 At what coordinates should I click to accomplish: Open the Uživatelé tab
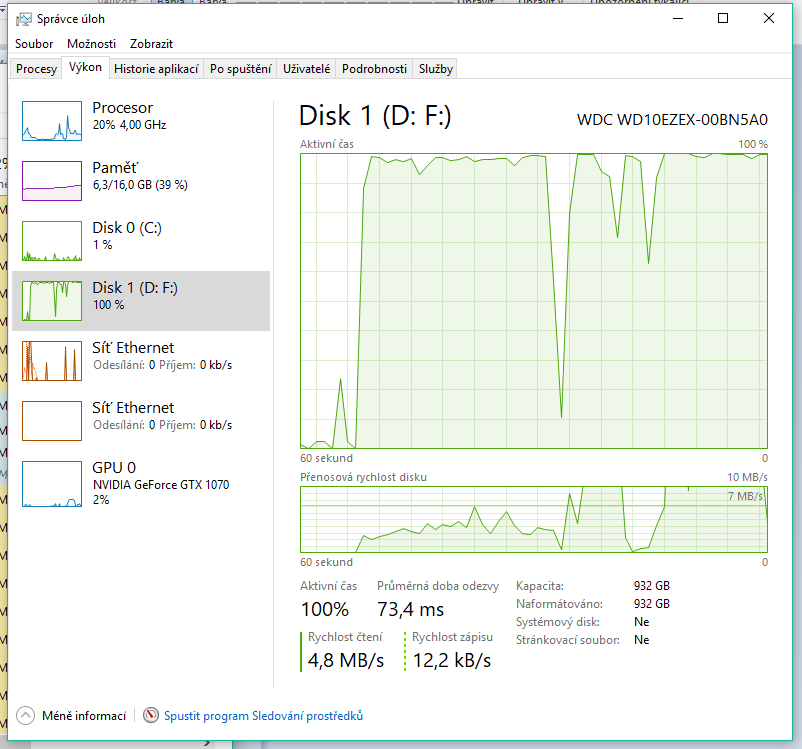306,69
